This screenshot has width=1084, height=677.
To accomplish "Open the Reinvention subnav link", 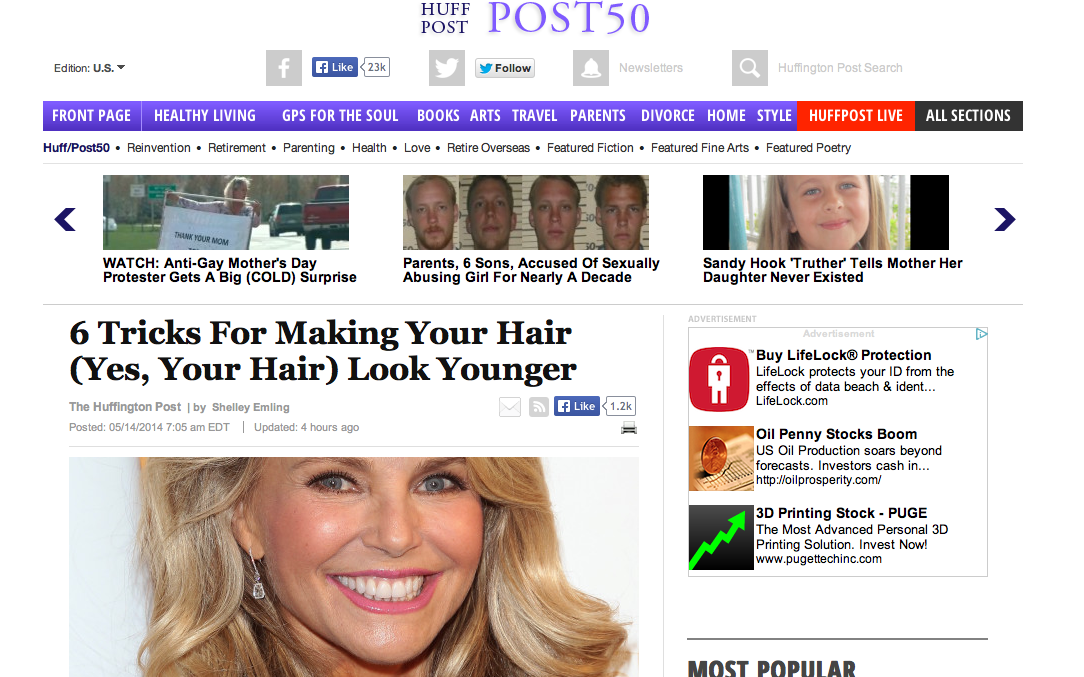I will [159, 147].
